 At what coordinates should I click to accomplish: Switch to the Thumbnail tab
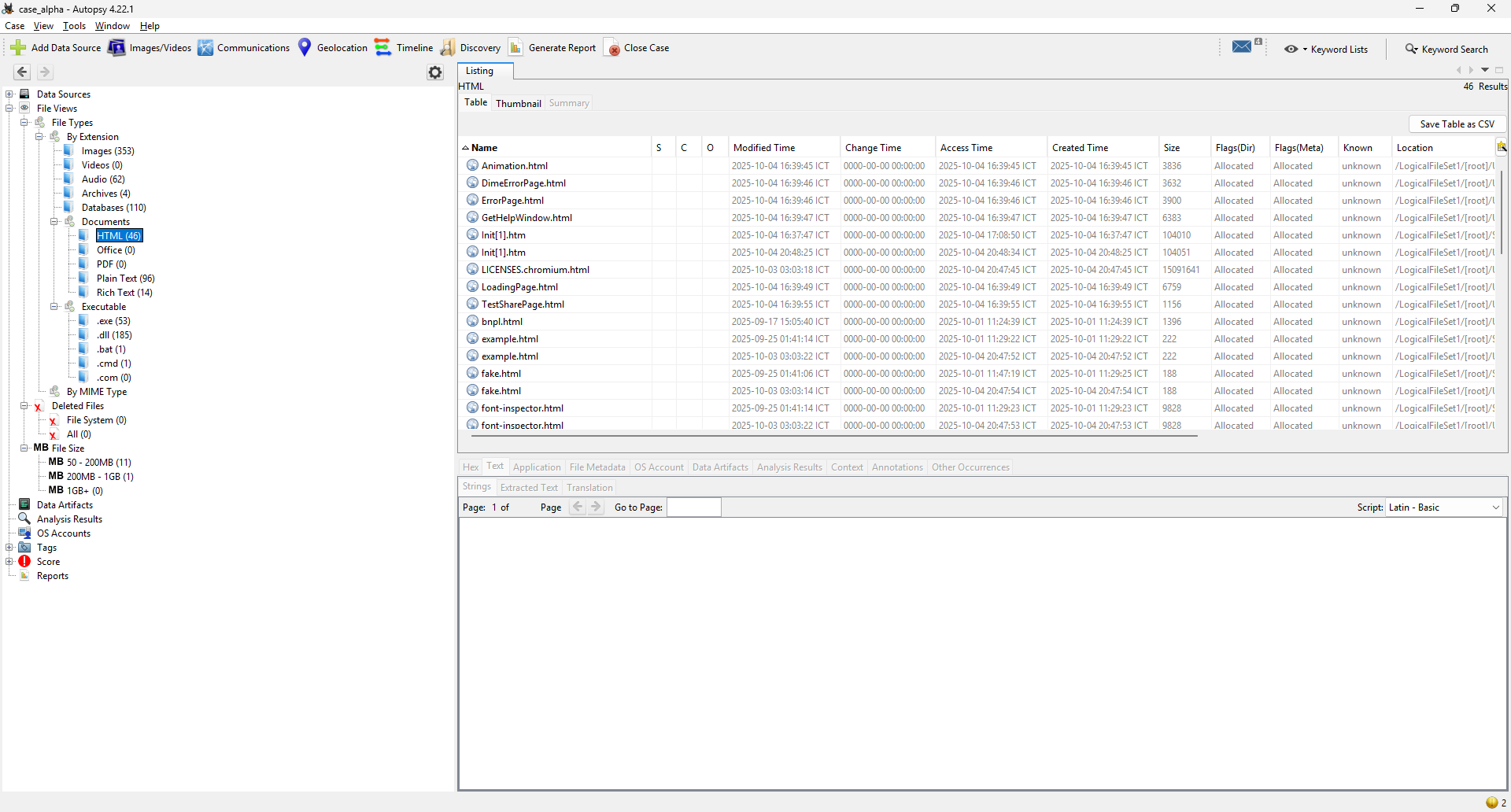click(519, 103)
